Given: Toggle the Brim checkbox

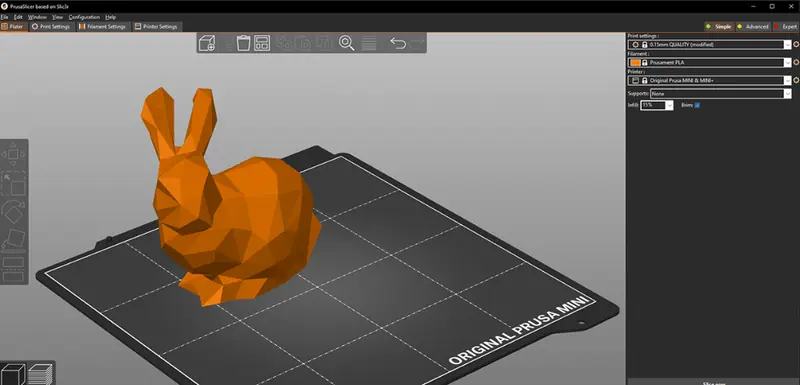Looking at the screenshot, I should [697, 105].
